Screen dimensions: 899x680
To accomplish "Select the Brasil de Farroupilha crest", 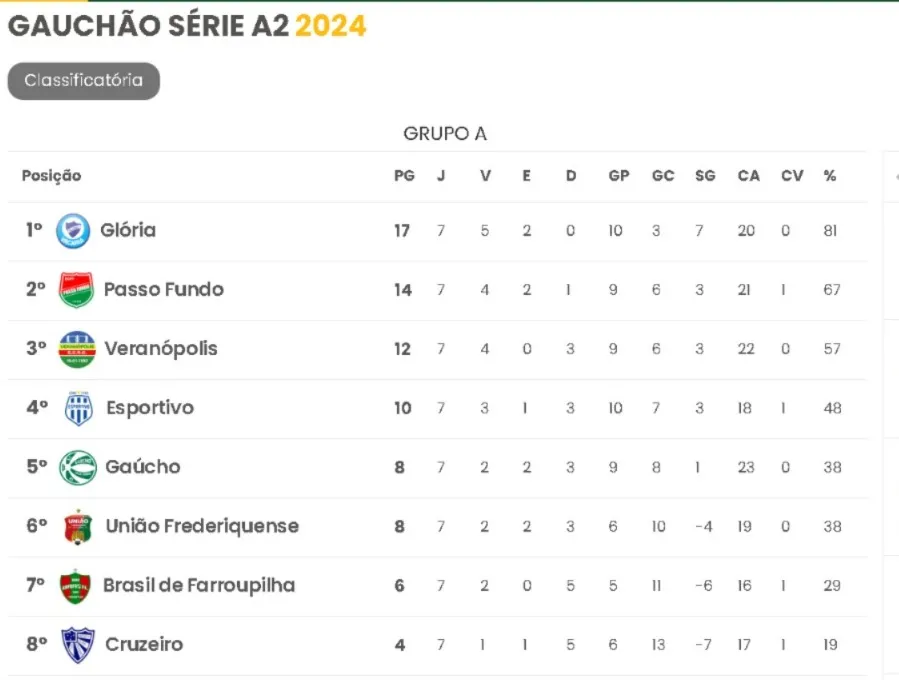I will pyautogui.click(x=76, y=586).
